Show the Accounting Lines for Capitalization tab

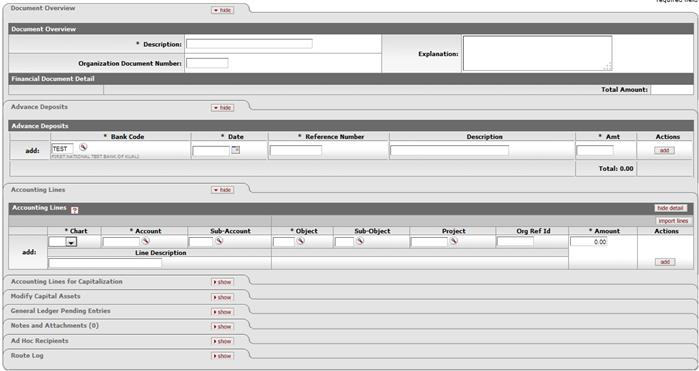[x=222, y=282]
